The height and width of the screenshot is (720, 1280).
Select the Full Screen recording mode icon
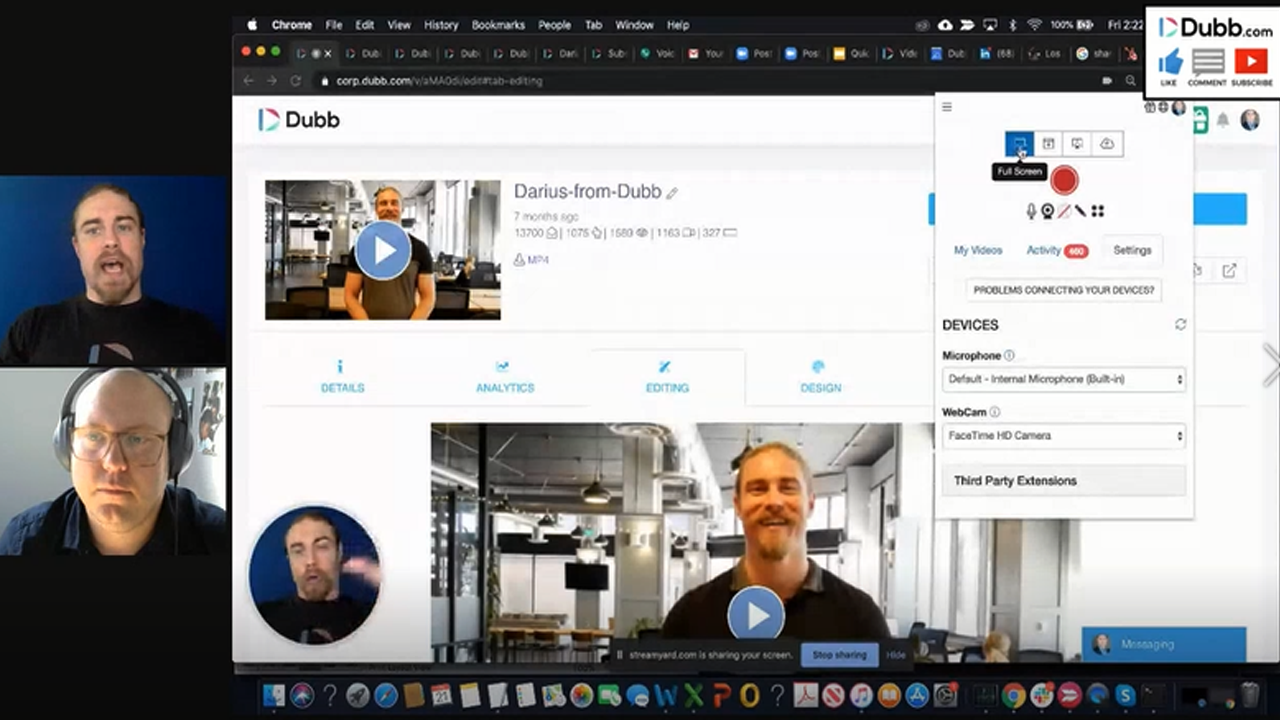coord(1019,144)
